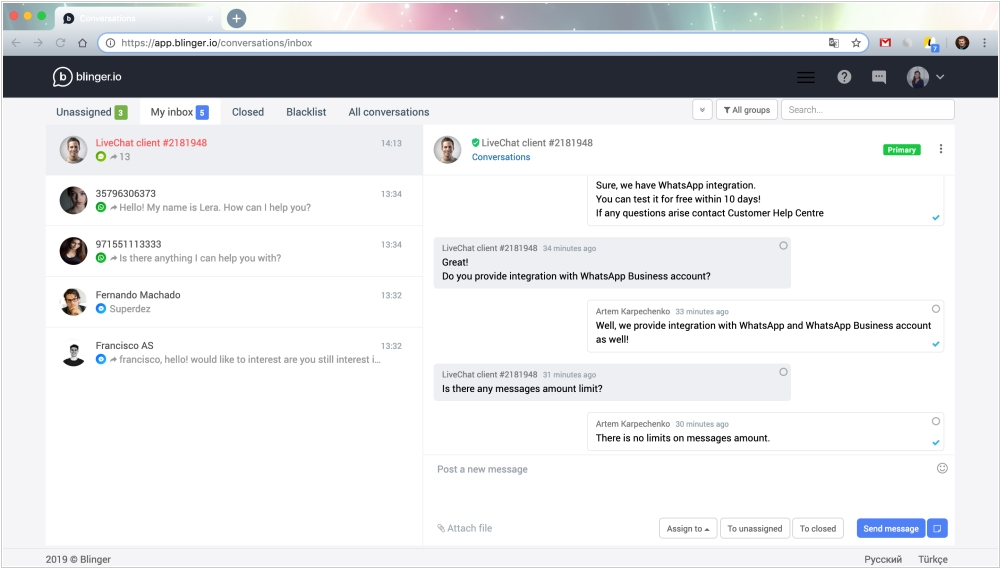1000x568 pixels.
Task: Open the three-dot conversation options menu
Action: (x=940, y=149)
